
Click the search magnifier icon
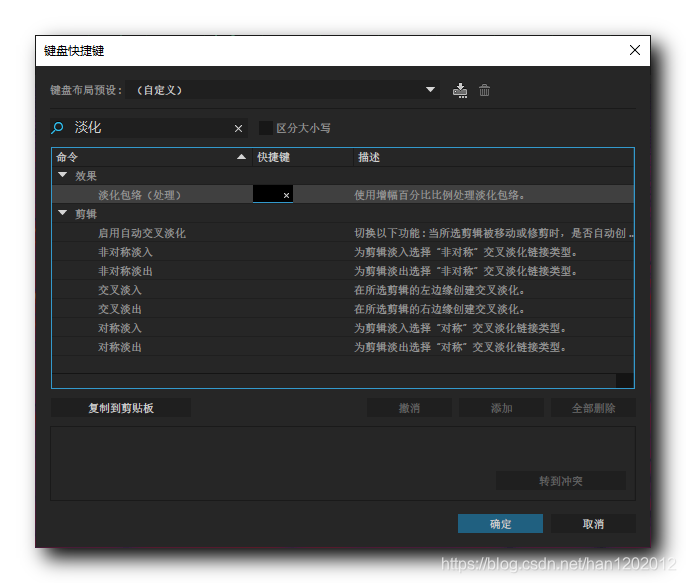pyautogui.click(x=57, y=128)
